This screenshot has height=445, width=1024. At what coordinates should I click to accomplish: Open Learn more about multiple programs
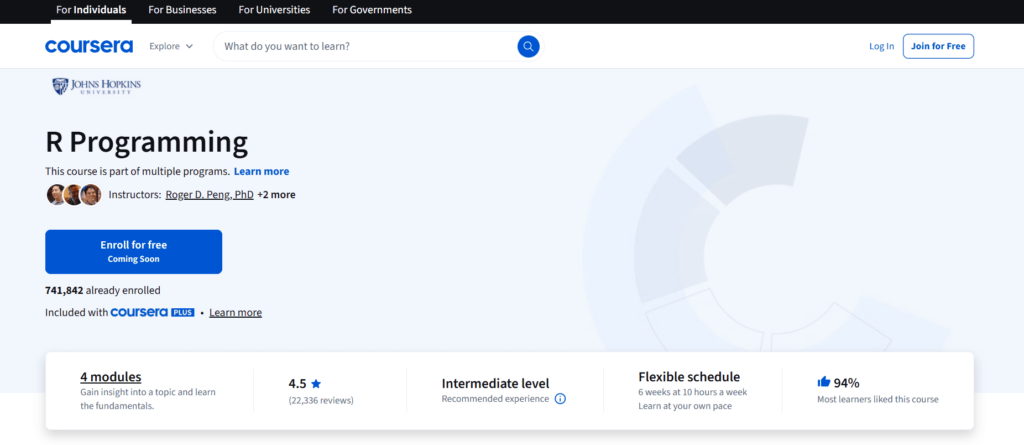point(261,171)
